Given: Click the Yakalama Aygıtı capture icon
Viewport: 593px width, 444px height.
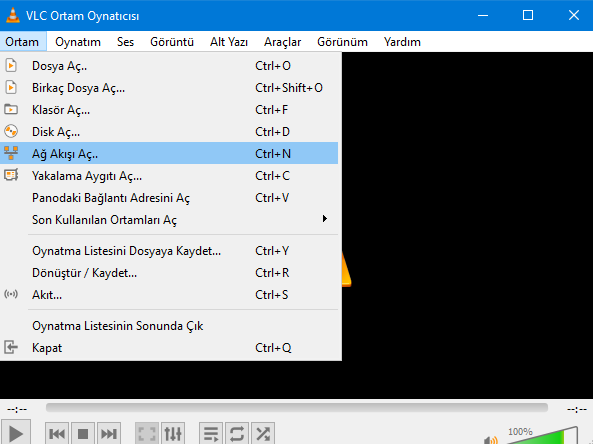Looking at the screenshot, I should [11, 175].
